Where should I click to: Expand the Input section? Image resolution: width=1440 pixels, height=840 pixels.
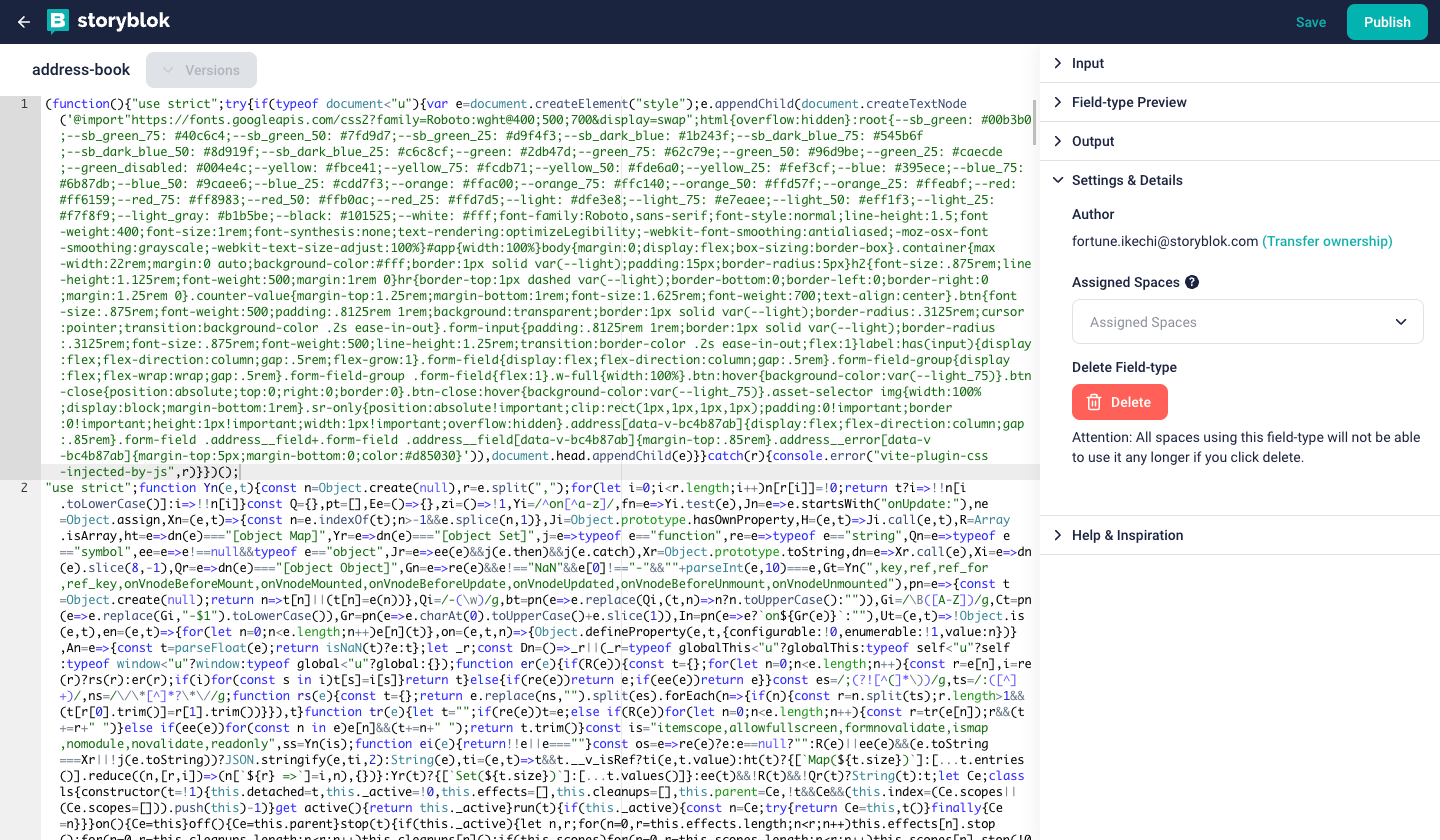pos(1240,63)
